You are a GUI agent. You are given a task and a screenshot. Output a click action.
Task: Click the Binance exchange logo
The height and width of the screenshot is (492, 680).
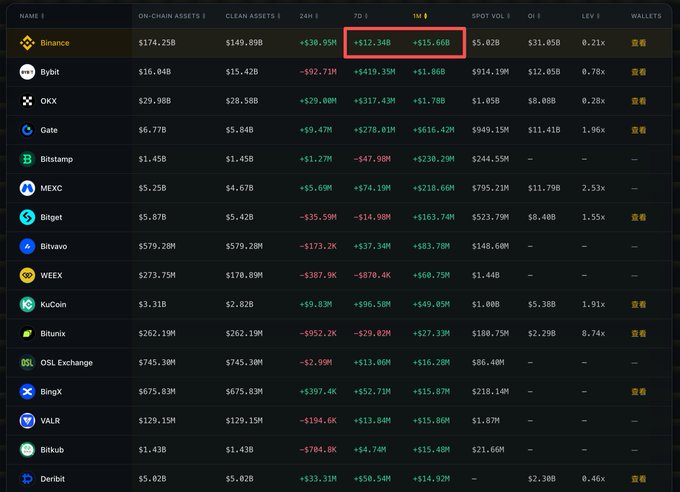[x=27, y=43]
